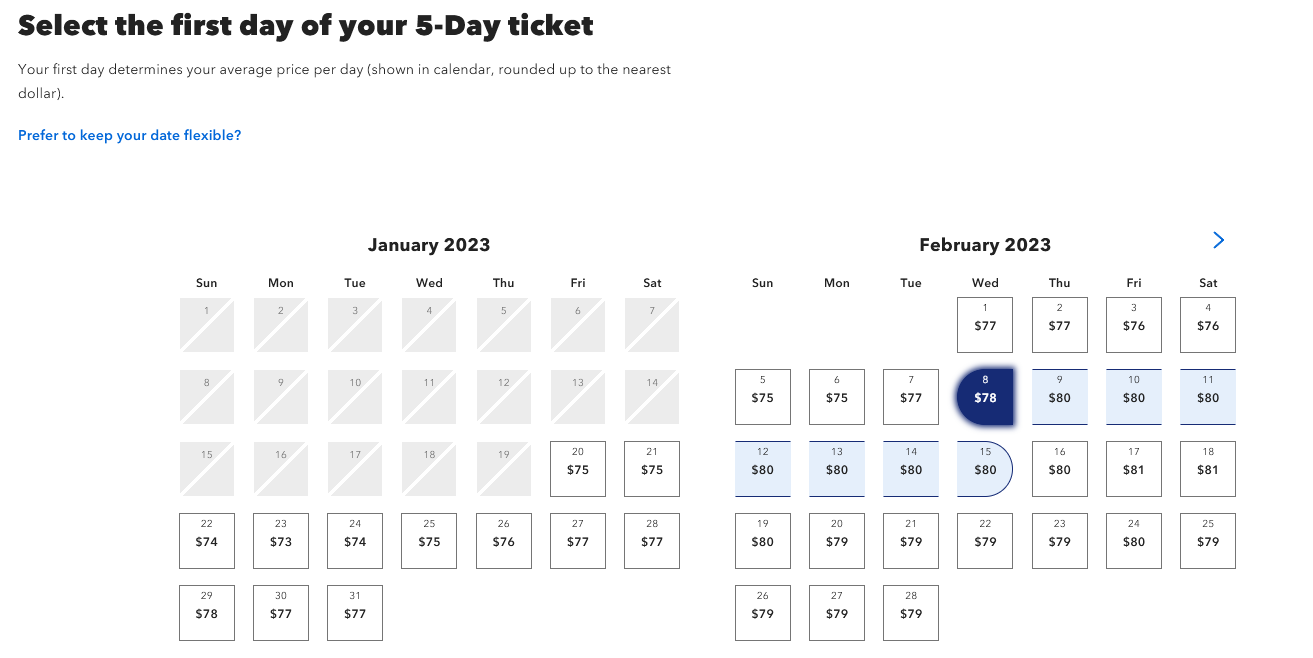Choose February 25 at $79

(1208, 541)
